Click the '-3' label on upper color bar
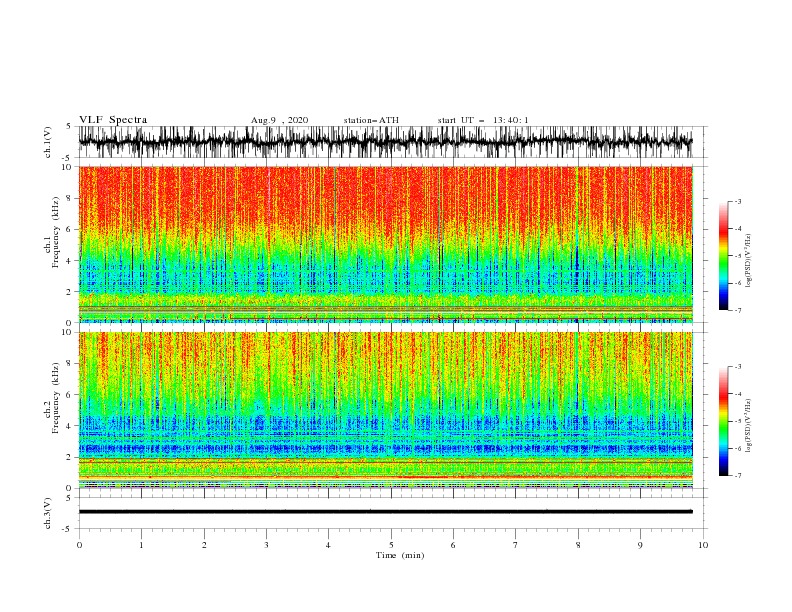792x612 pixels. point(737,201)
